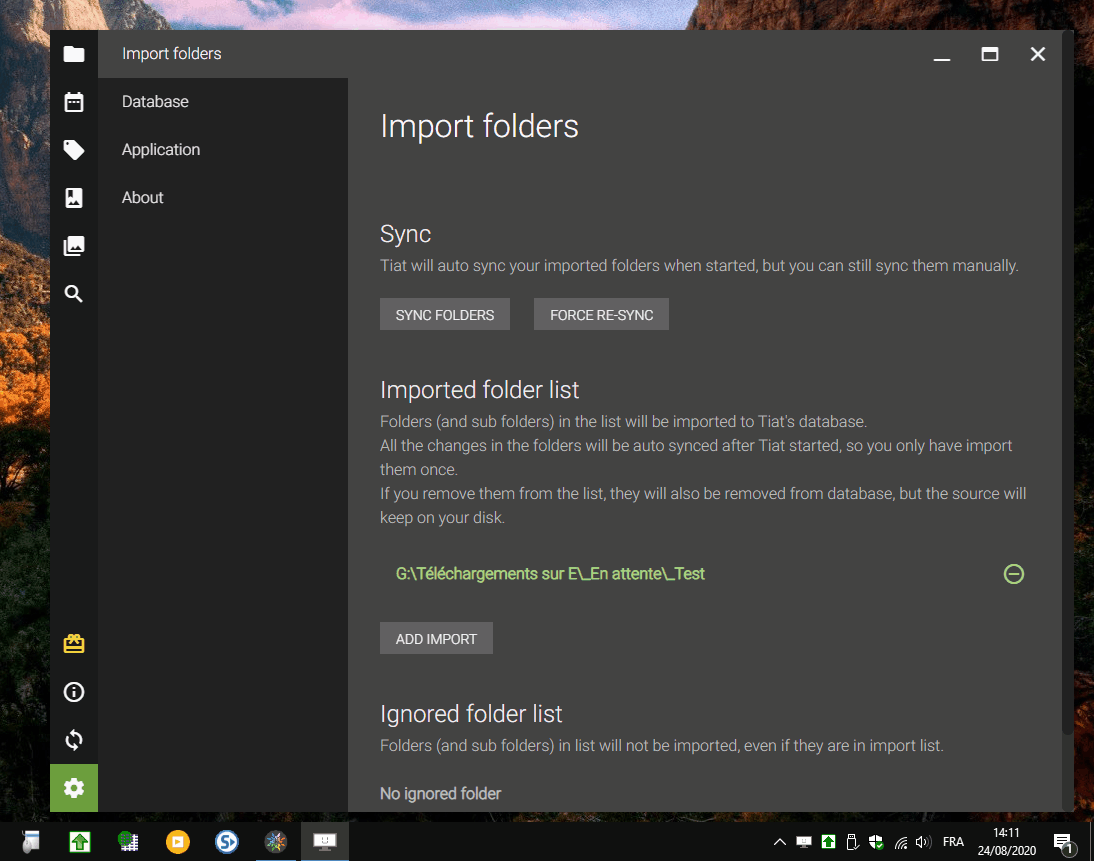The image size is (1094, 861).
Task: Open the yellow round taskbar app
Action: pyautogui.click(x=178, y=842)
